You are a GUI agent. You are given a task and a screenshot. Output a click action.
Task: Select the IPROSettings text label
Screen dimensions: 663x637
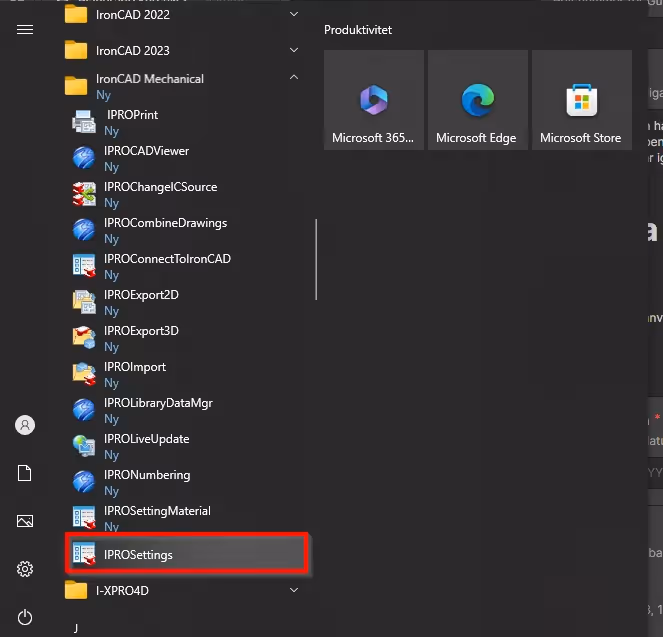(138, 555)
